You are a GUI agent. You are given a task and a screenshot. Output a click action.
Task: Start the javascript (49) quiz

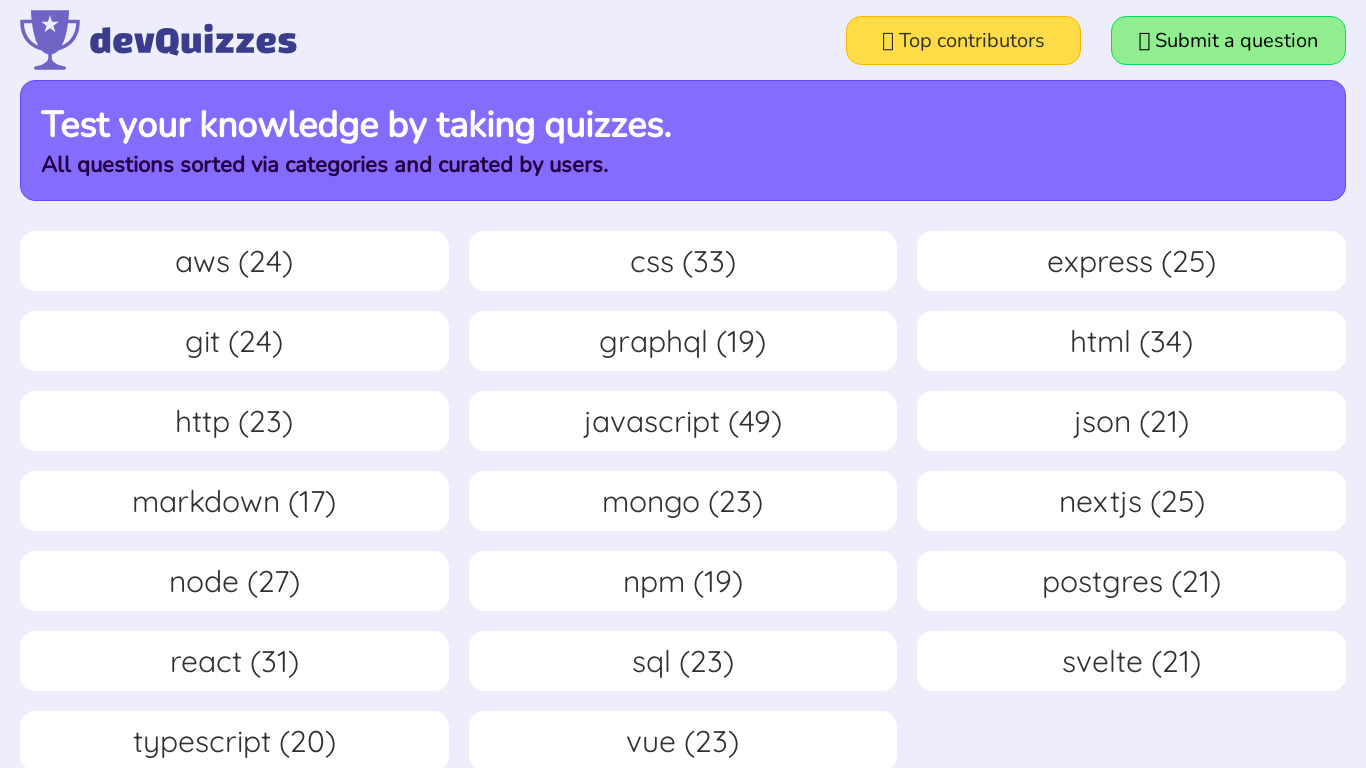click(x=683, y=422)
